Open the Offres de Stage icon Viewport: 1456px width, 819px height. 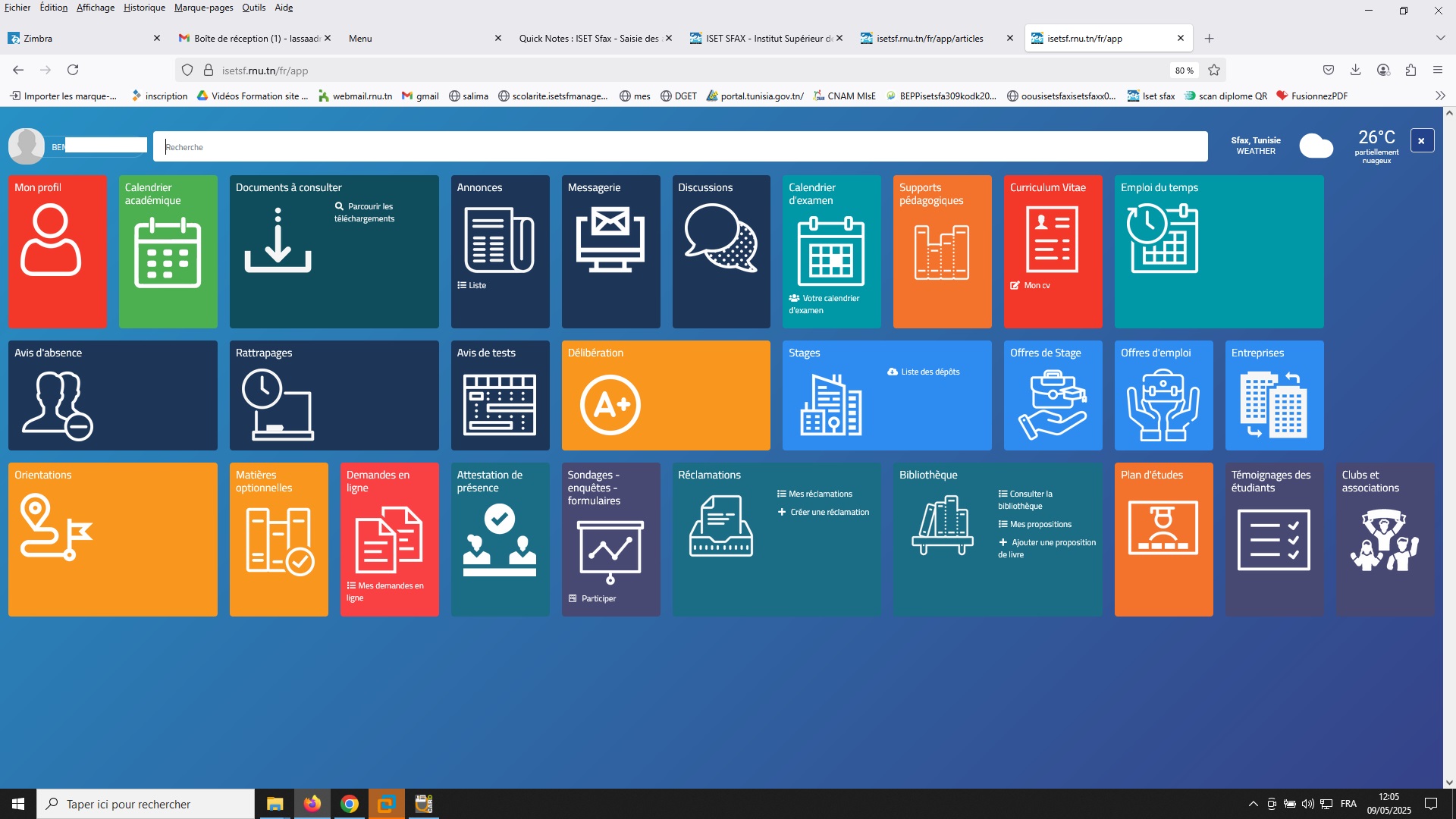(x=1053, y=405)
